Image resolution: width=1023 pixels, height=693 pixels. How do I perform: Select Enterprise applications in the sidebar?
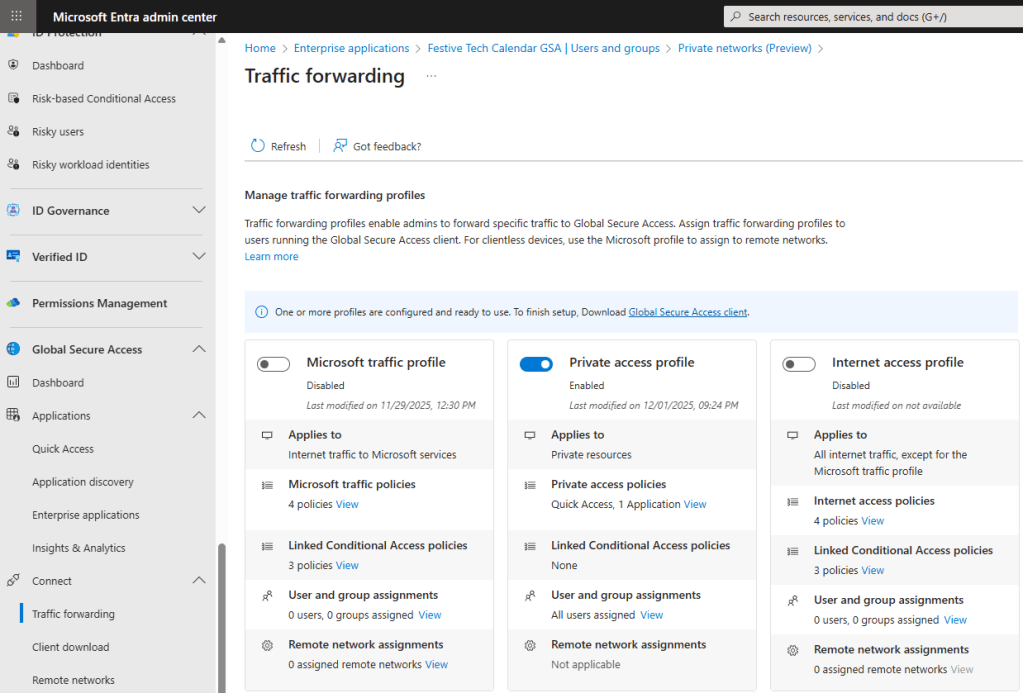(85, 515)
